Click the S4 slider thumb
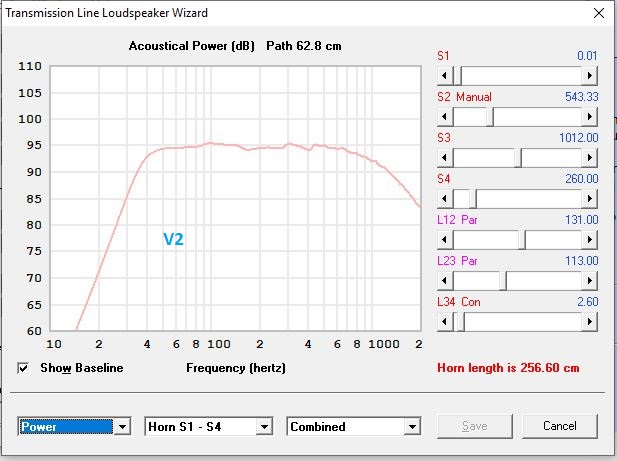Viewport: 617px width, 461px height. tap(473, 199)
